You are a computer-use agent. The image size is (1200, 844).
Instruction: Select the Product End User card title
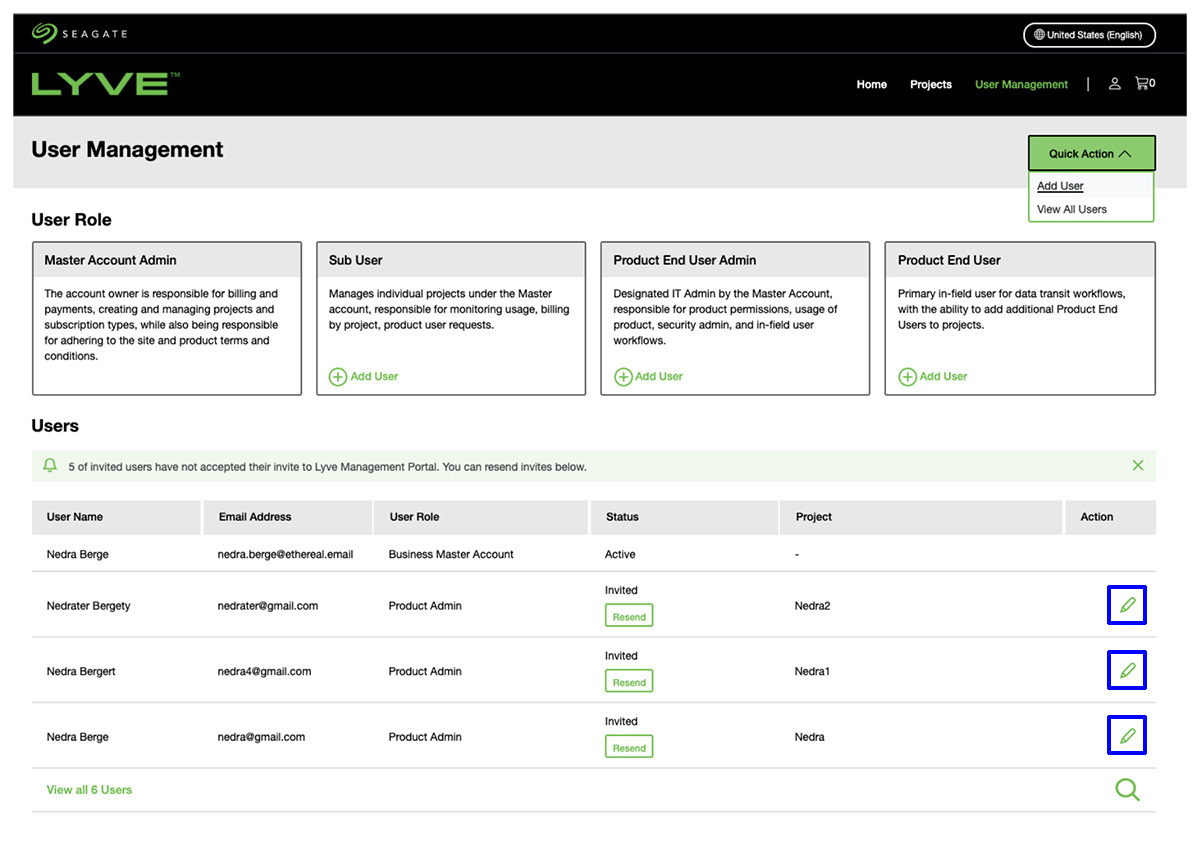tap(949, 260)
